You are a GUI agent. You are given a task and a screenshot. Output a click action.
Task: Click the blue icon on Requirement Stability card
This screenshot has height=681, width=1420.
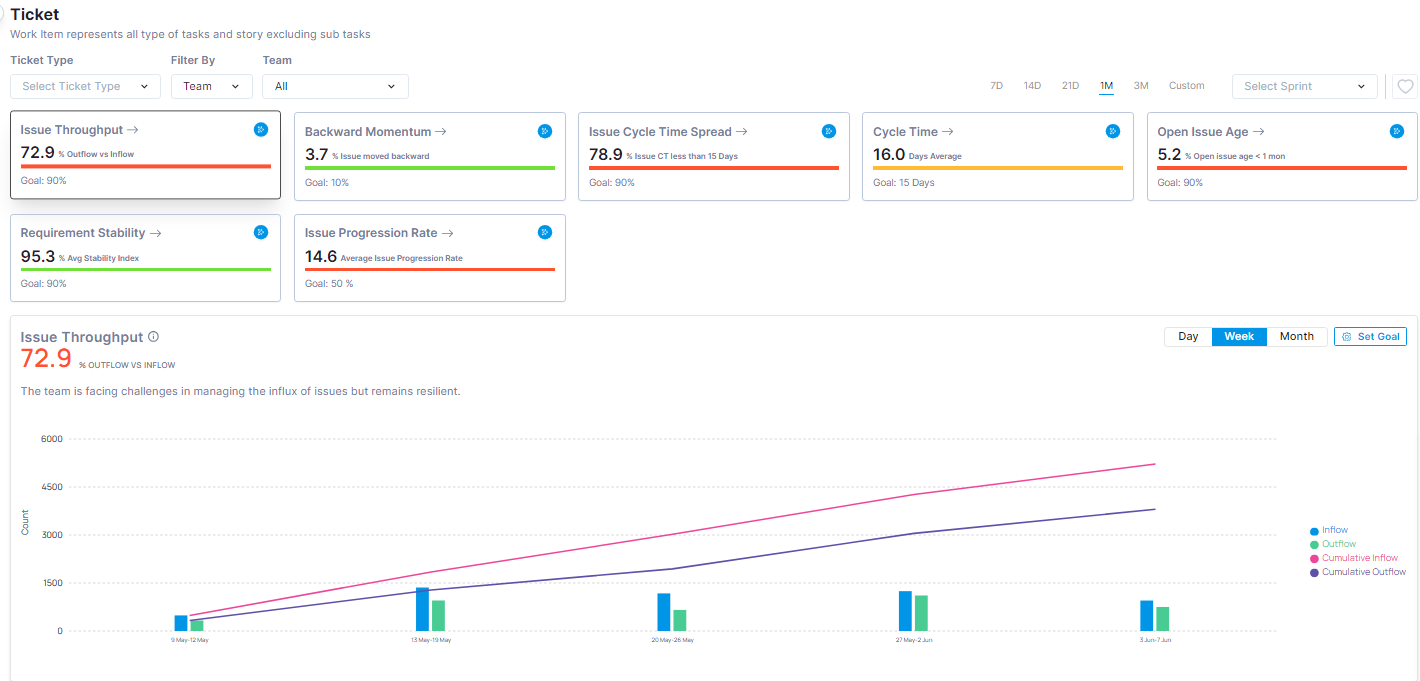261,232
